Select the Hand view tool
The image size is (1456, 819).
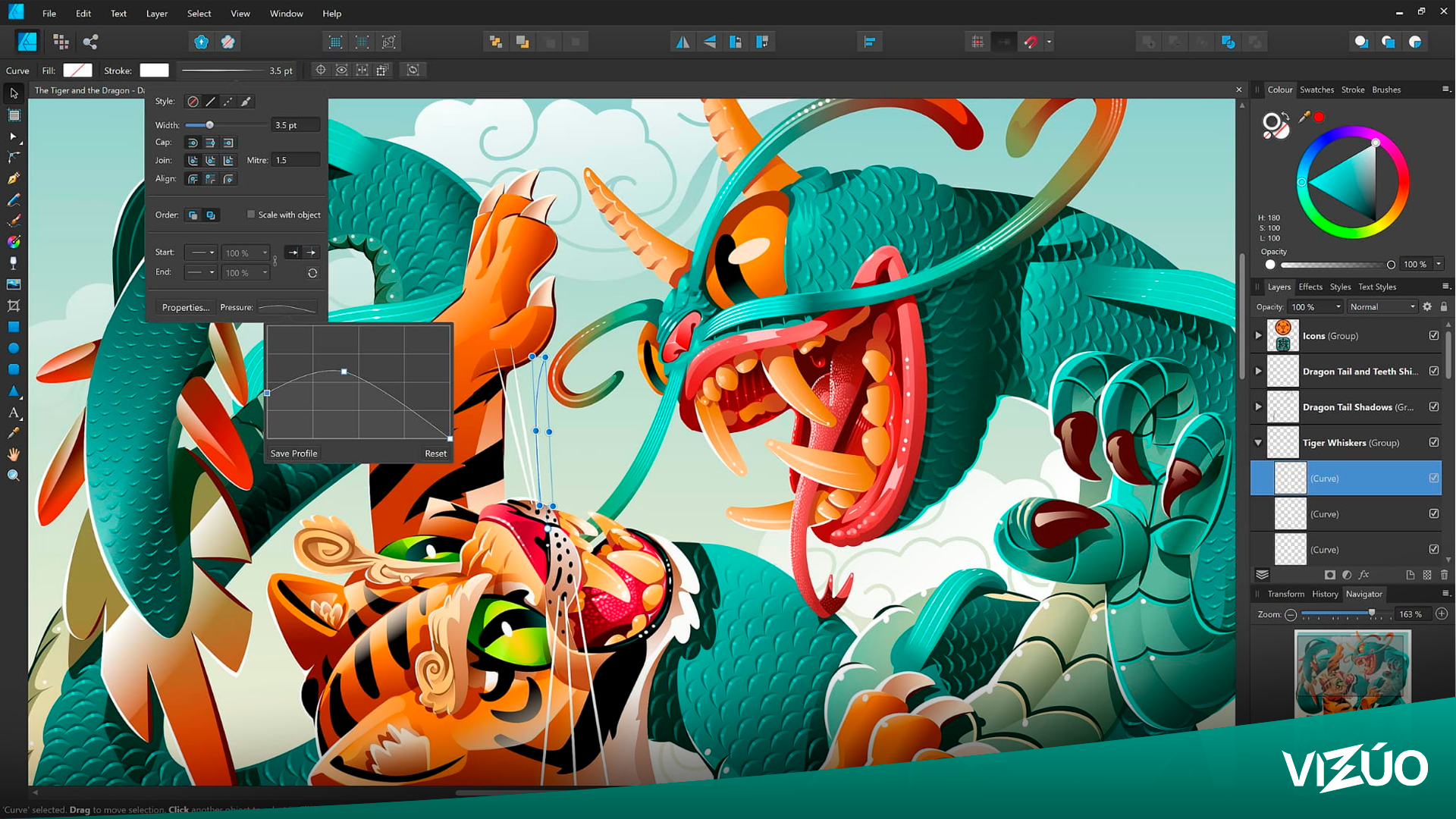coord(14,454)
